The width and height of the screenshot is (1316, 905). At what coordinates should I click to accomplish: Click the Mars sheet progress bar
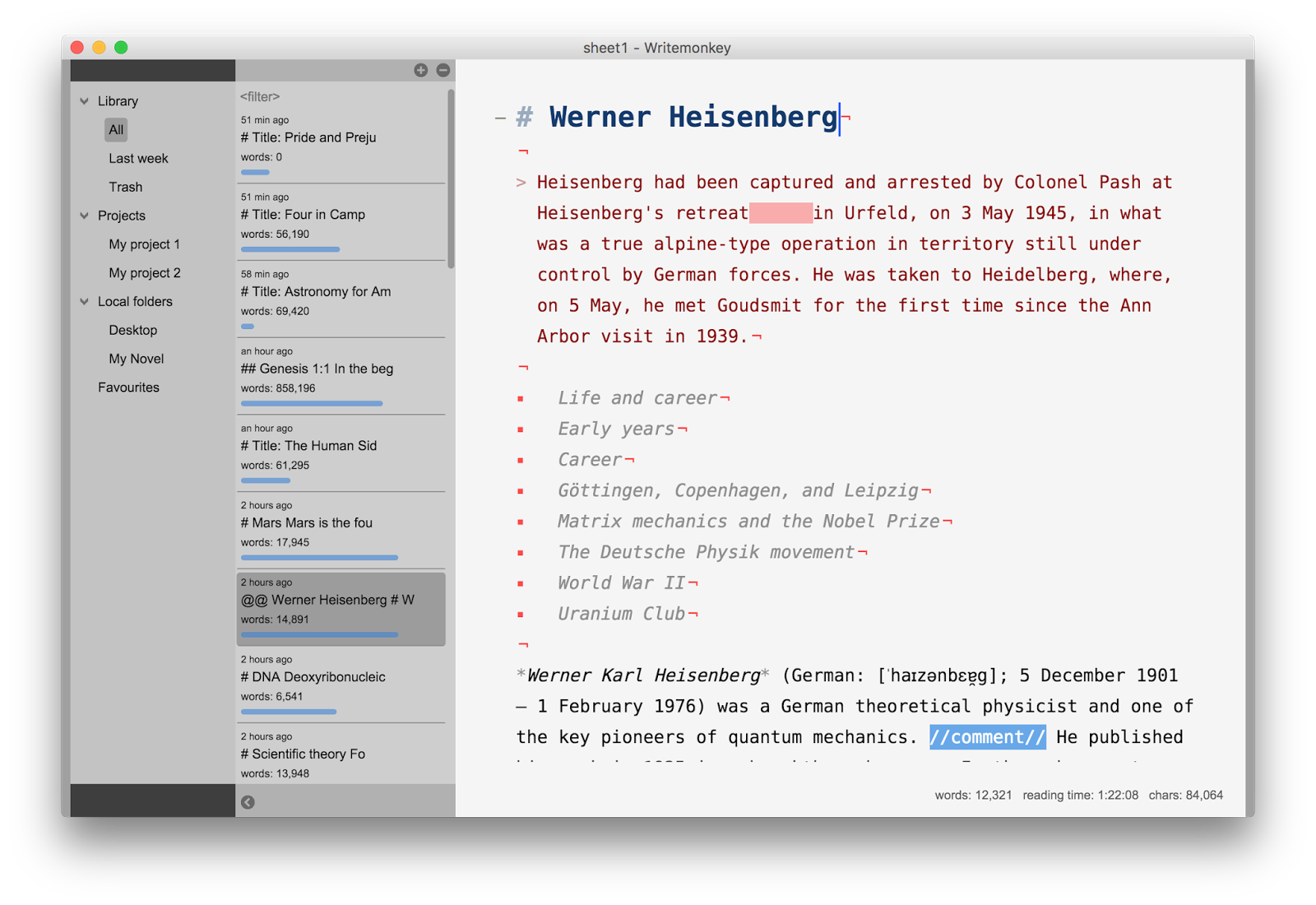tap(319, 558)
